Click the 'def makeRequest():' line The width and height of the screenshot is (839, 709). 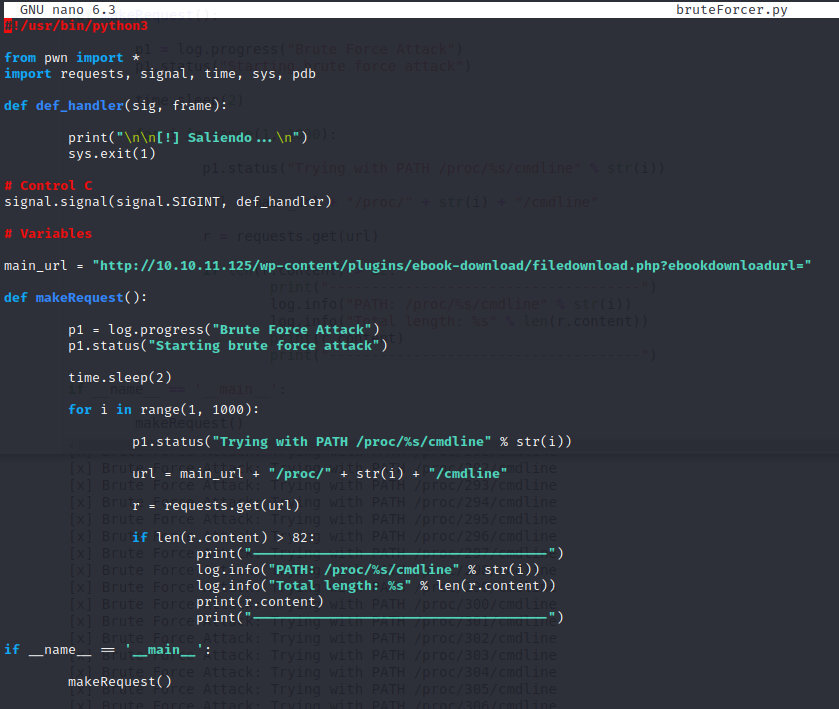(75, 298)
